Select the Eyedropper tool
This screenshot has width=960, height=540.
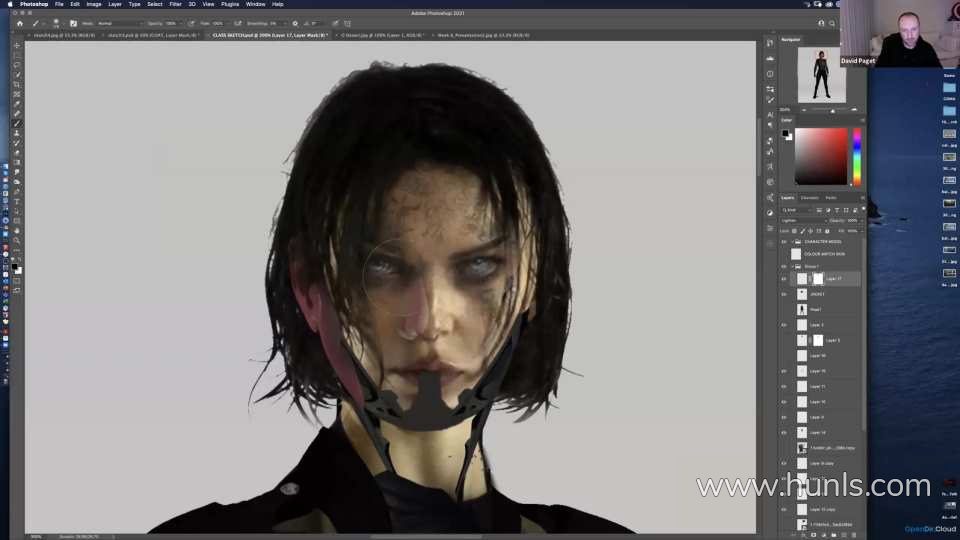tap(17, 104)
